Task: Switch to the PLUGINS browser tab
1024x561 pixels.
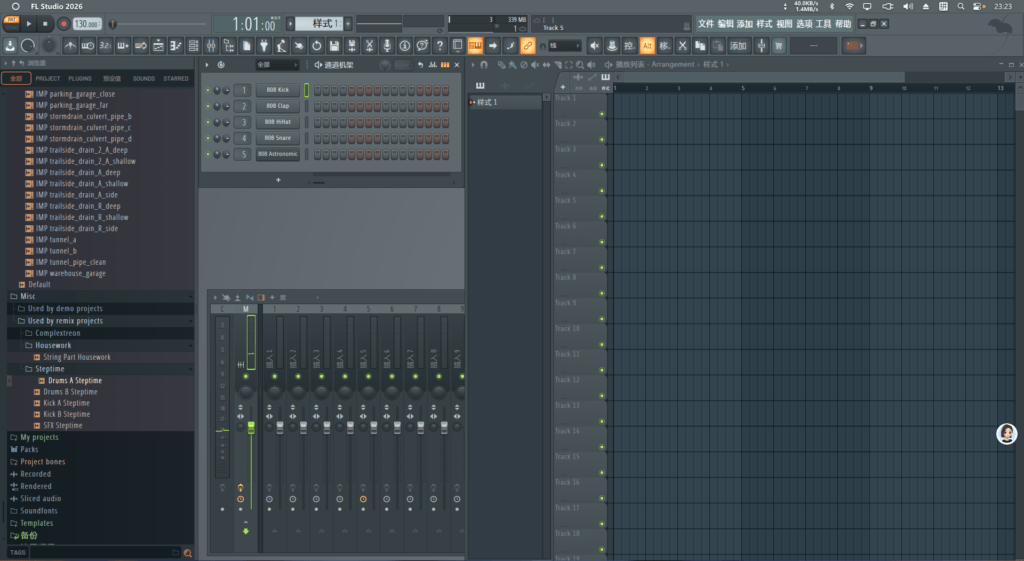Action: [x=80, y=78]
